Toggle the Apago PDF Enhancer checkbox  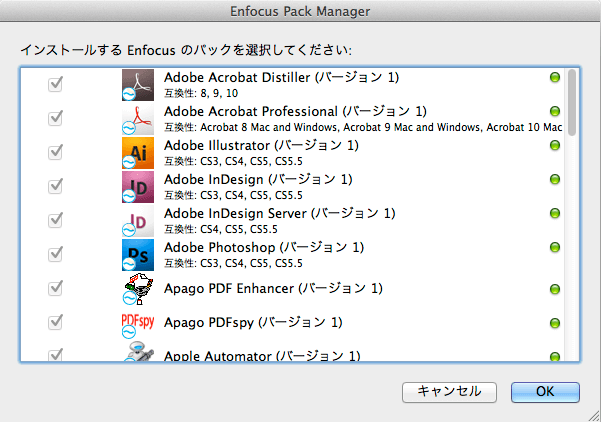click(x=55, y=288)
